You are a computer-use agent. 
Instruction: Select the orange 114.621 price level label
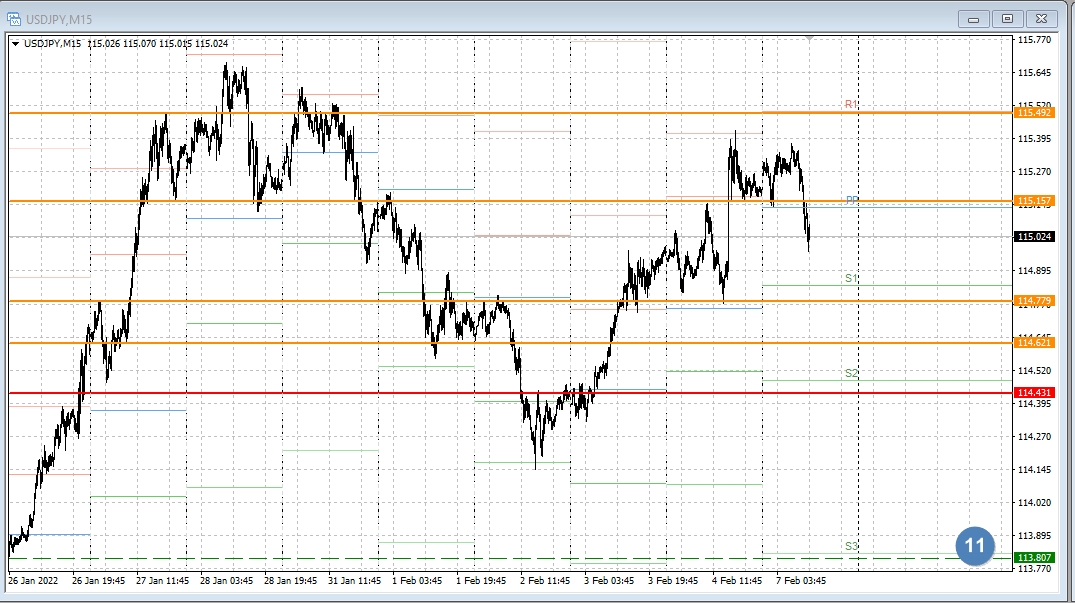pos(1034,343)
